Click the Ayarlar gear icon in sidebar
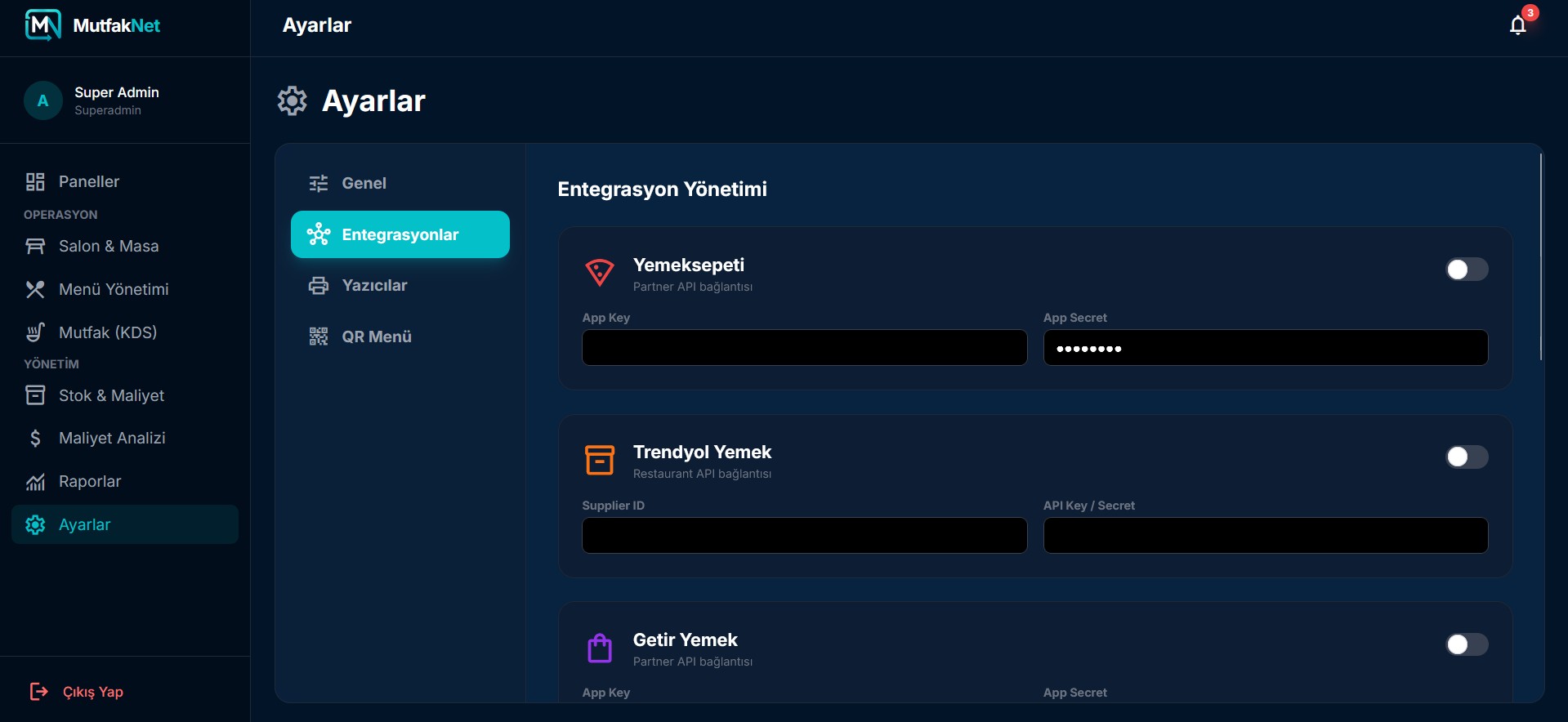Viewport: 1568px width, 722px height. point(35,524)
